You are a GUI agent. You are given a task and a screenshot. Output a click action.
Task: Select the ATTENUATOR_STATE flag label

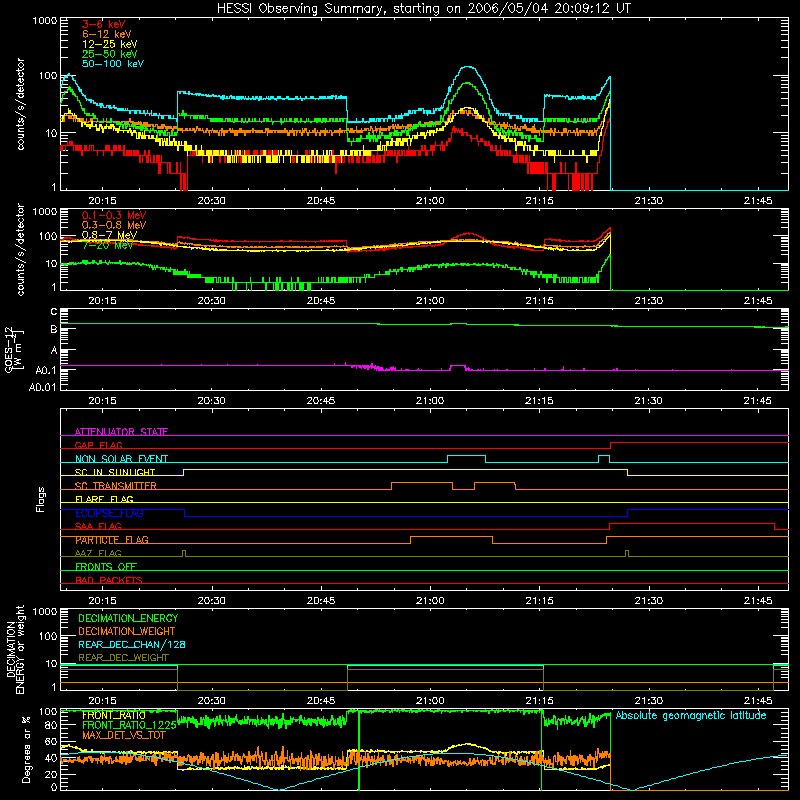point(121,432)
